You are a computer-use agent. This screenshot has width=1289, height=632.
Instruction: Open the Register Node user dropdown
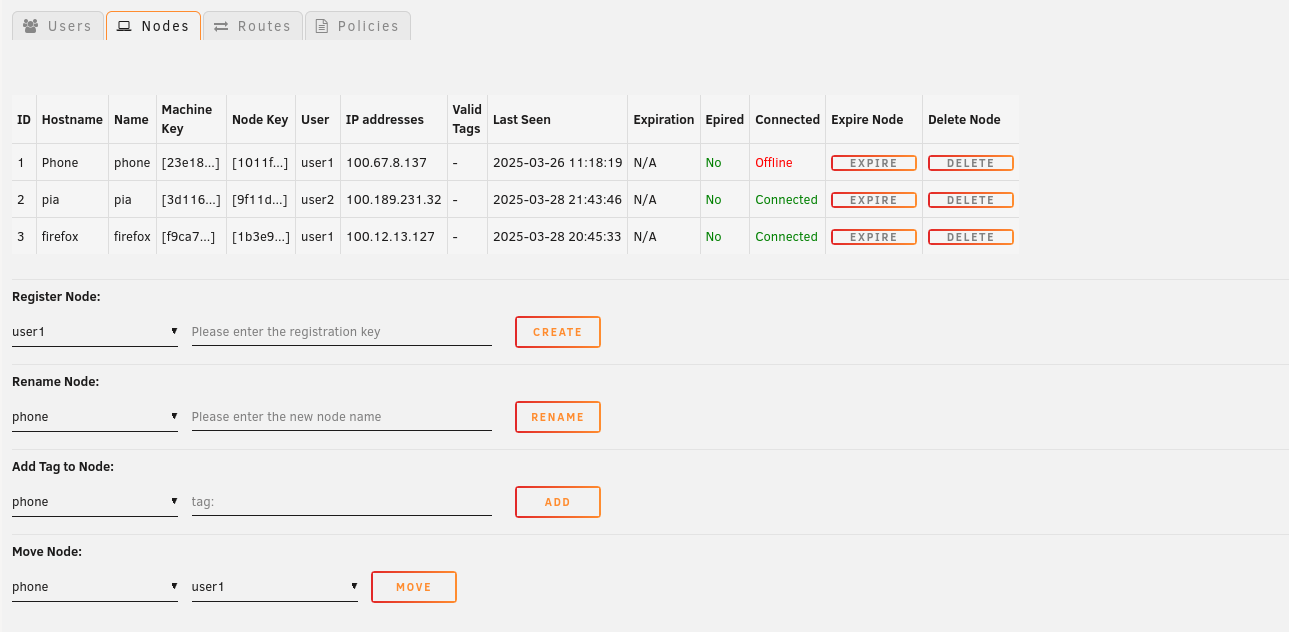click(95, 331)
